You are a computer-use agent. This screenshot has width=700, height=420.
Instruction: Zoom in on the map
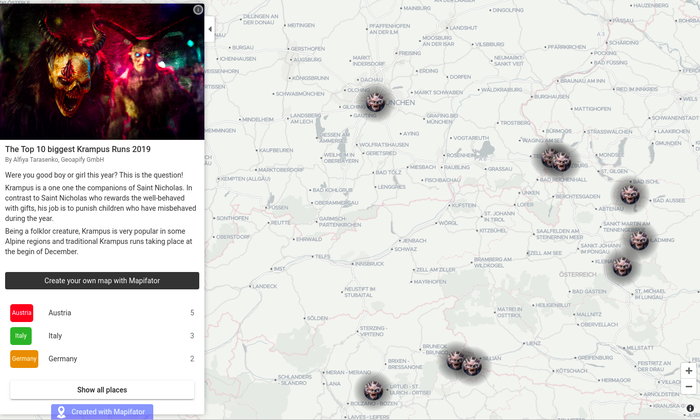[688, 371]
